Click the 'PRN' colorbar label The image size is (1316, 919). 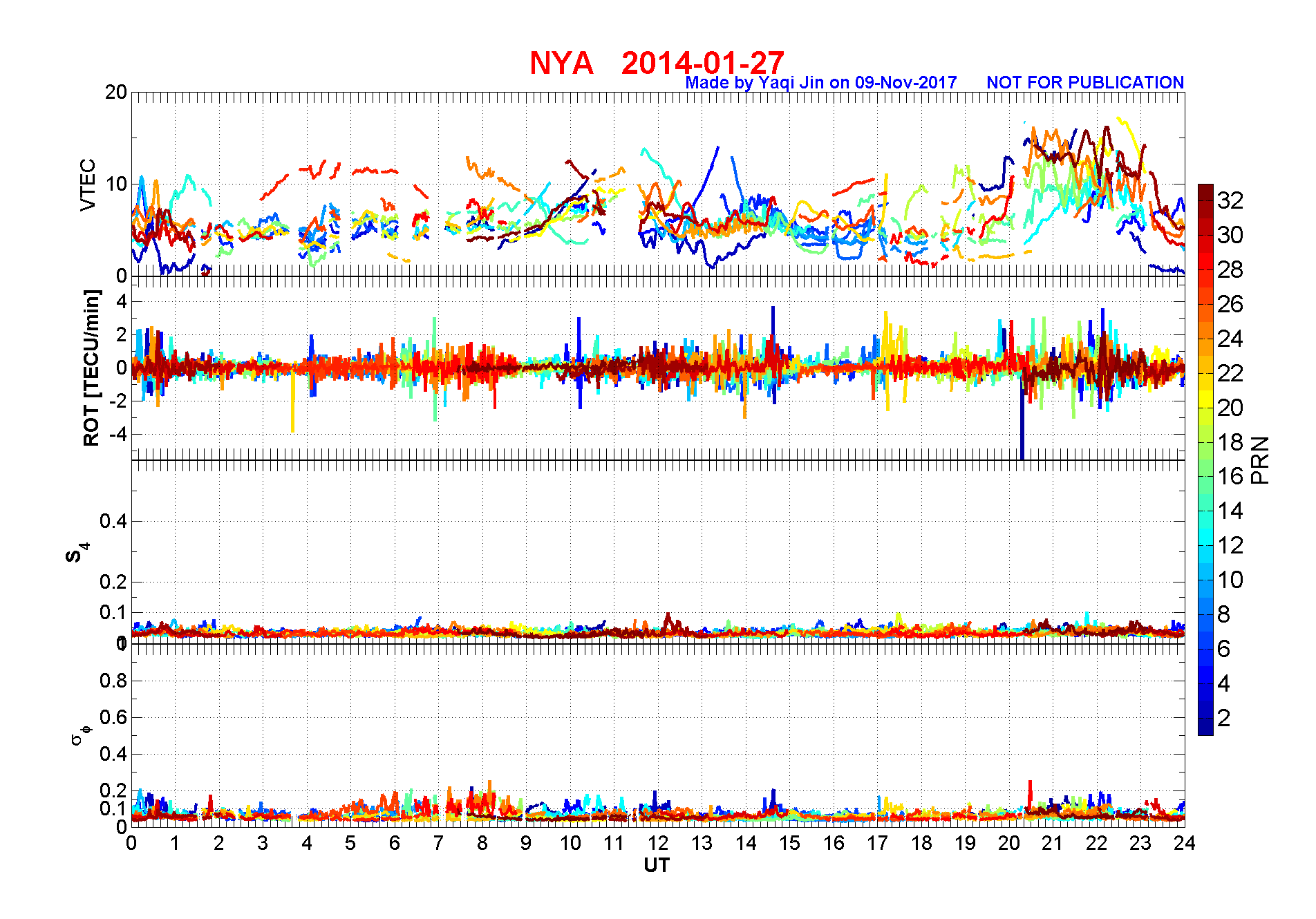point(1261,460)
